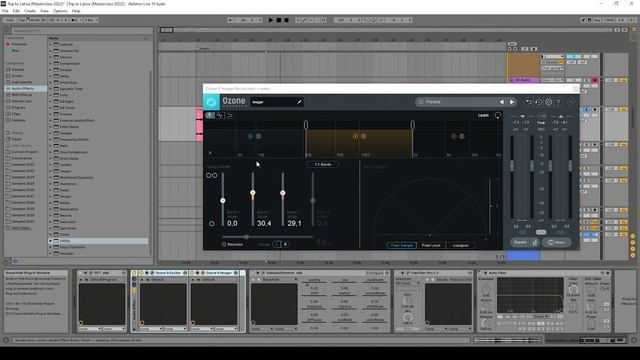
Task: Solo Band 1 in Imager
Action: tap(258, 136)
